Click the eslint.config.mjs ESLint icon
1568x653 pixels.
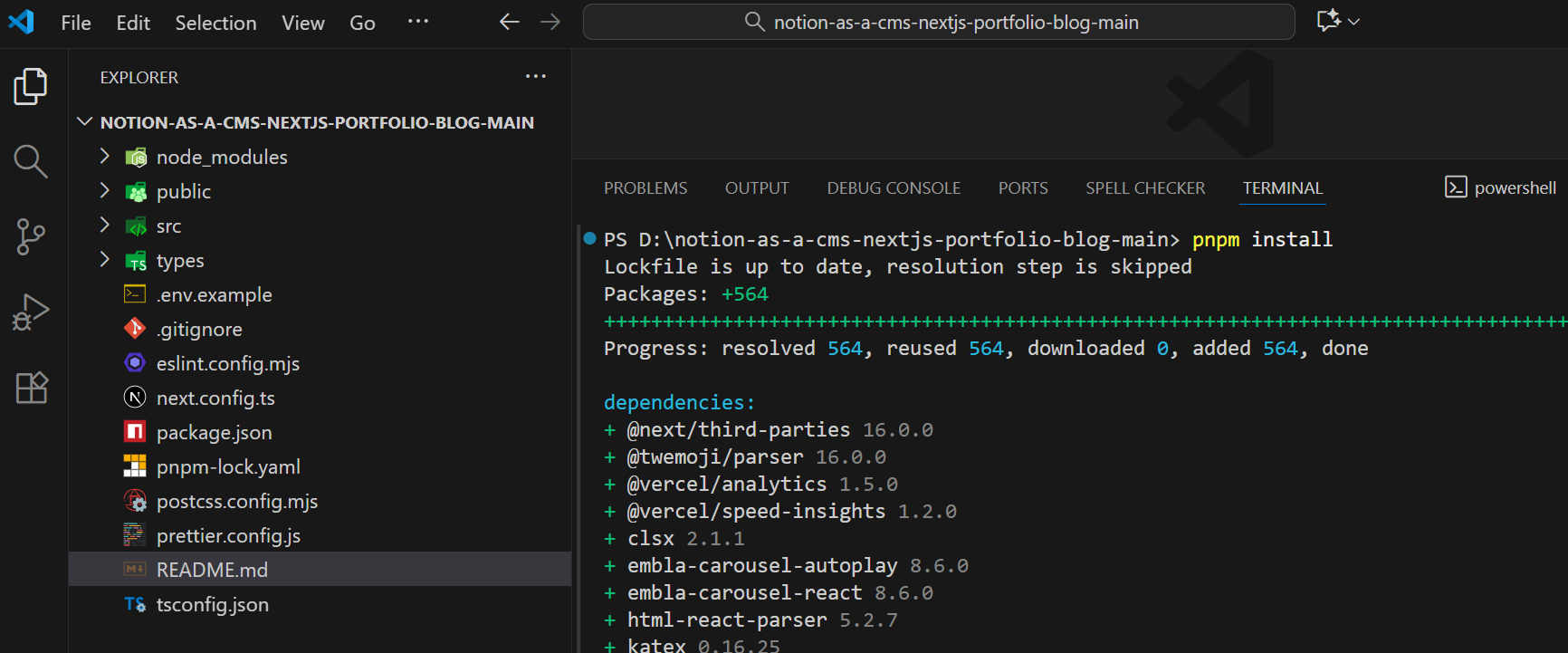135,363
